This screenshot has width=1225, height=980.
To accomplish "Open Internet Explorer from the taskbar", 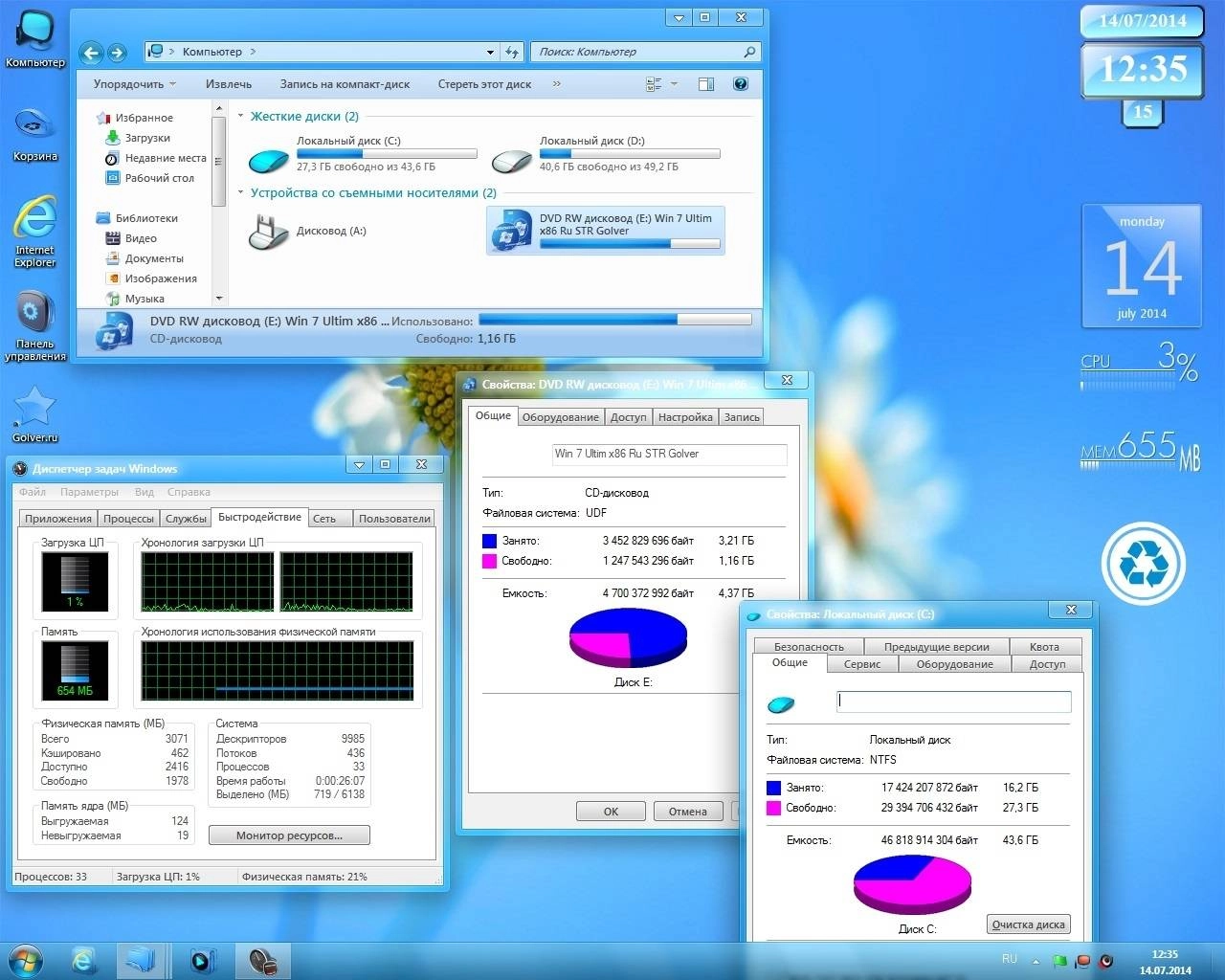I will [84, 960].
